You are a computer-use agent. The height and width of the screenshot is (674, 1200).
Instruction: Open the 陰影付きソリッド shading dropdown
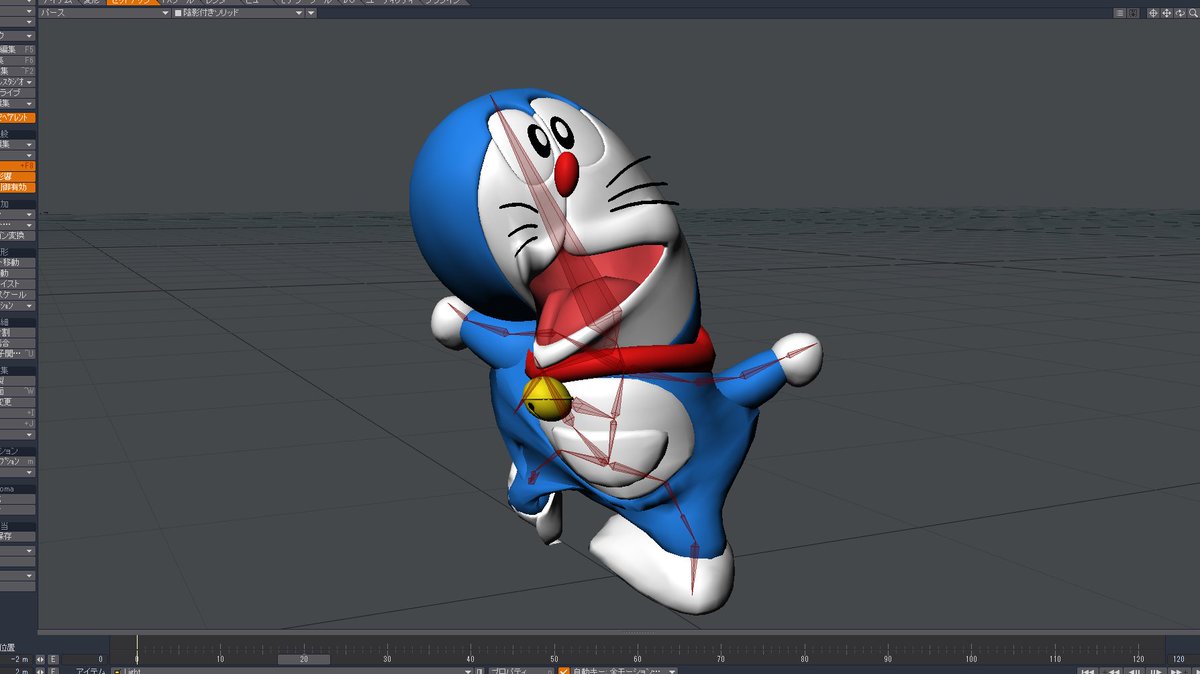point(237,13)
